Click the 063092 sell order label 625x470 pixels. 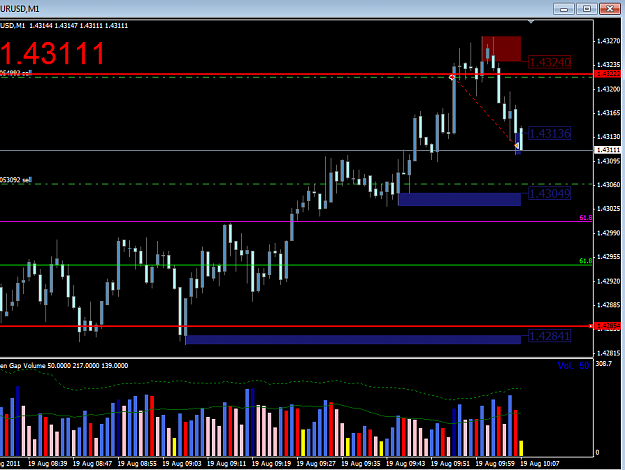(16, 180)
